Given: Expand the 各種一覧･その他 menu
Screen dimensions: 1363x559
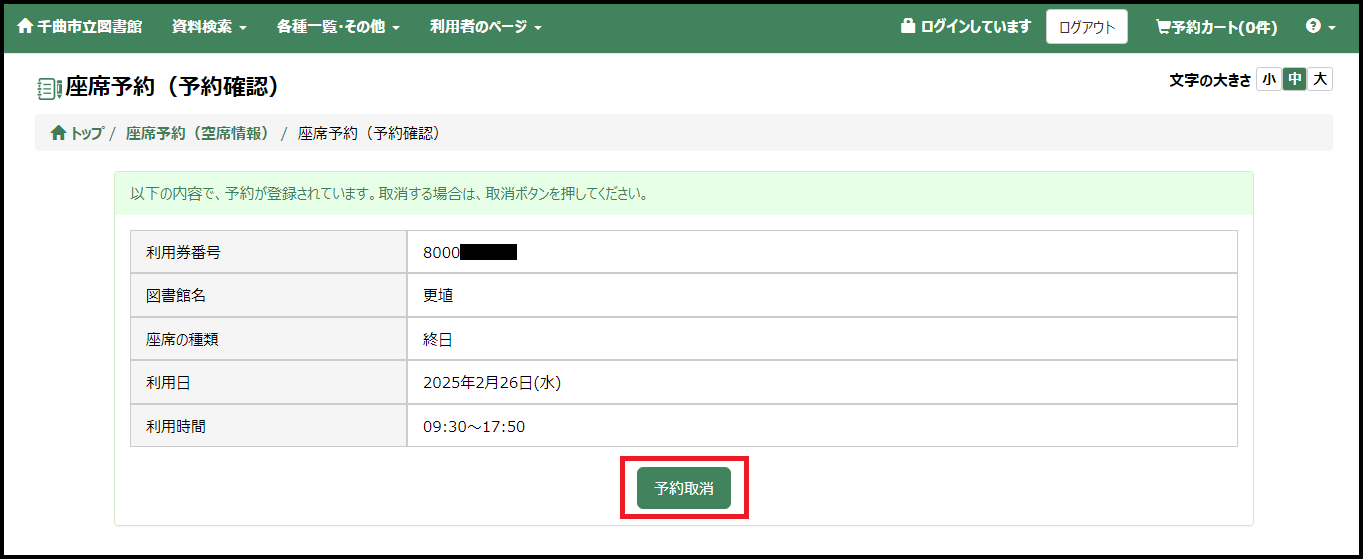Looking at the screenshot, I should [338, 27].
